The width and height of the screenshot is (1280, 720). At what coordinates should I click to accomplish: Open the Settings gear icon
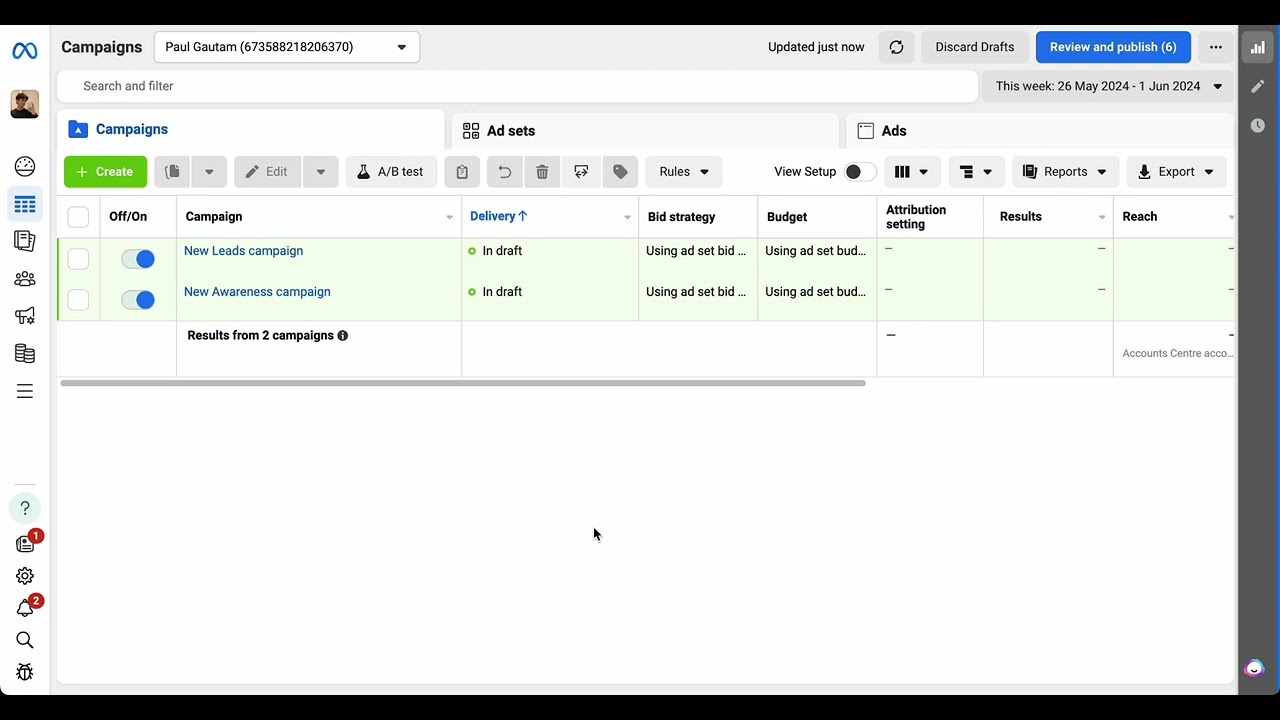(25, 576)
